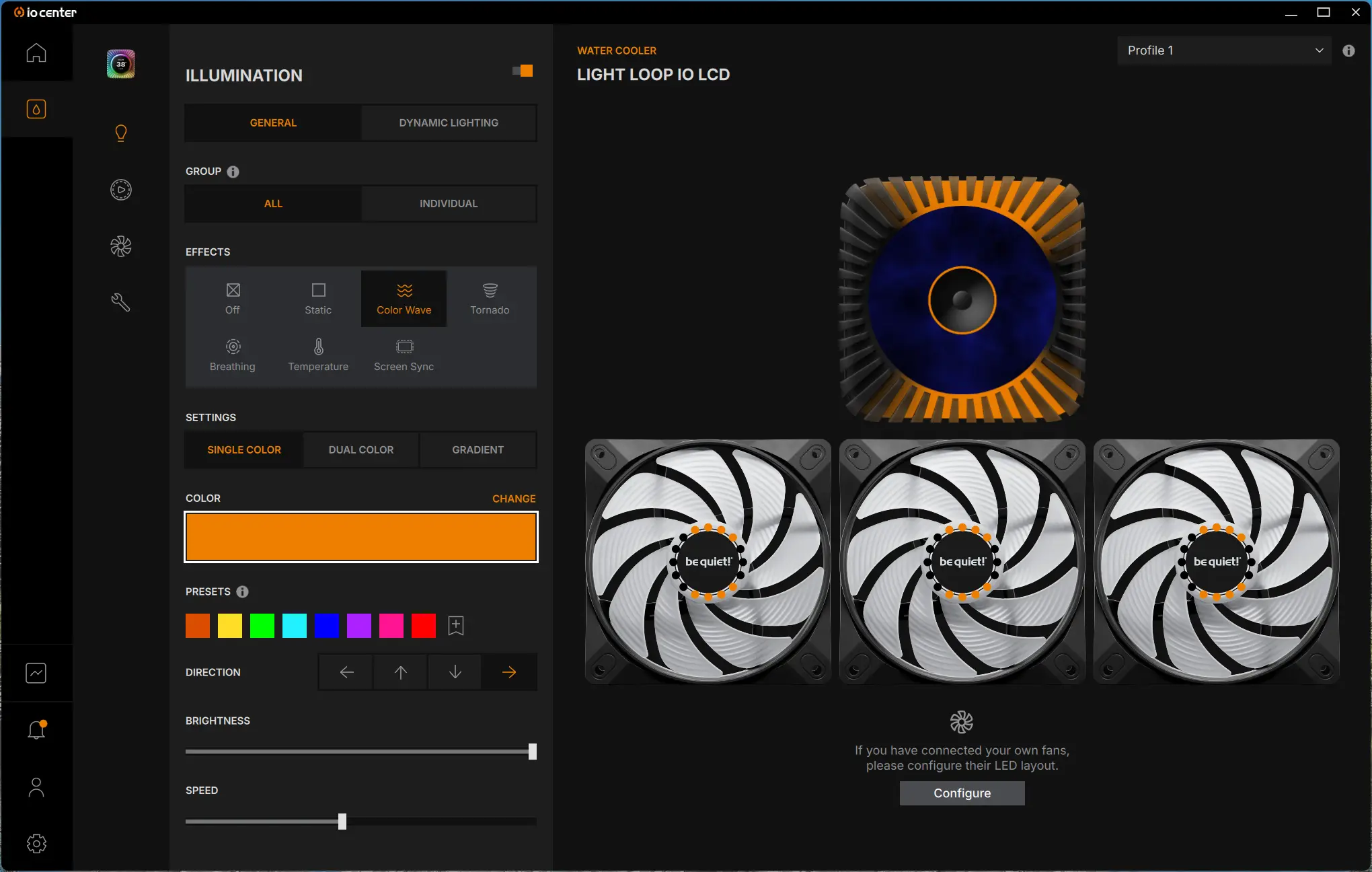1372x872 pixels.
Task: Pick the blue preset swatch
Action: point(327,626)
